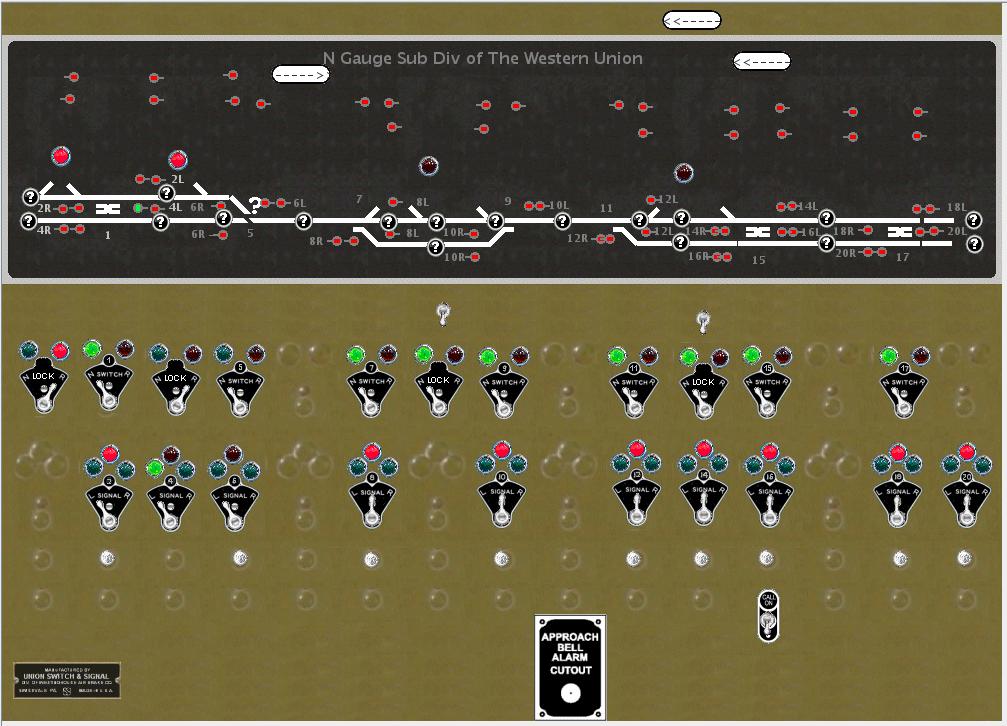Click the '6L' signal label
This screenshot has width=1007, height=726.
tap(300, 203)
